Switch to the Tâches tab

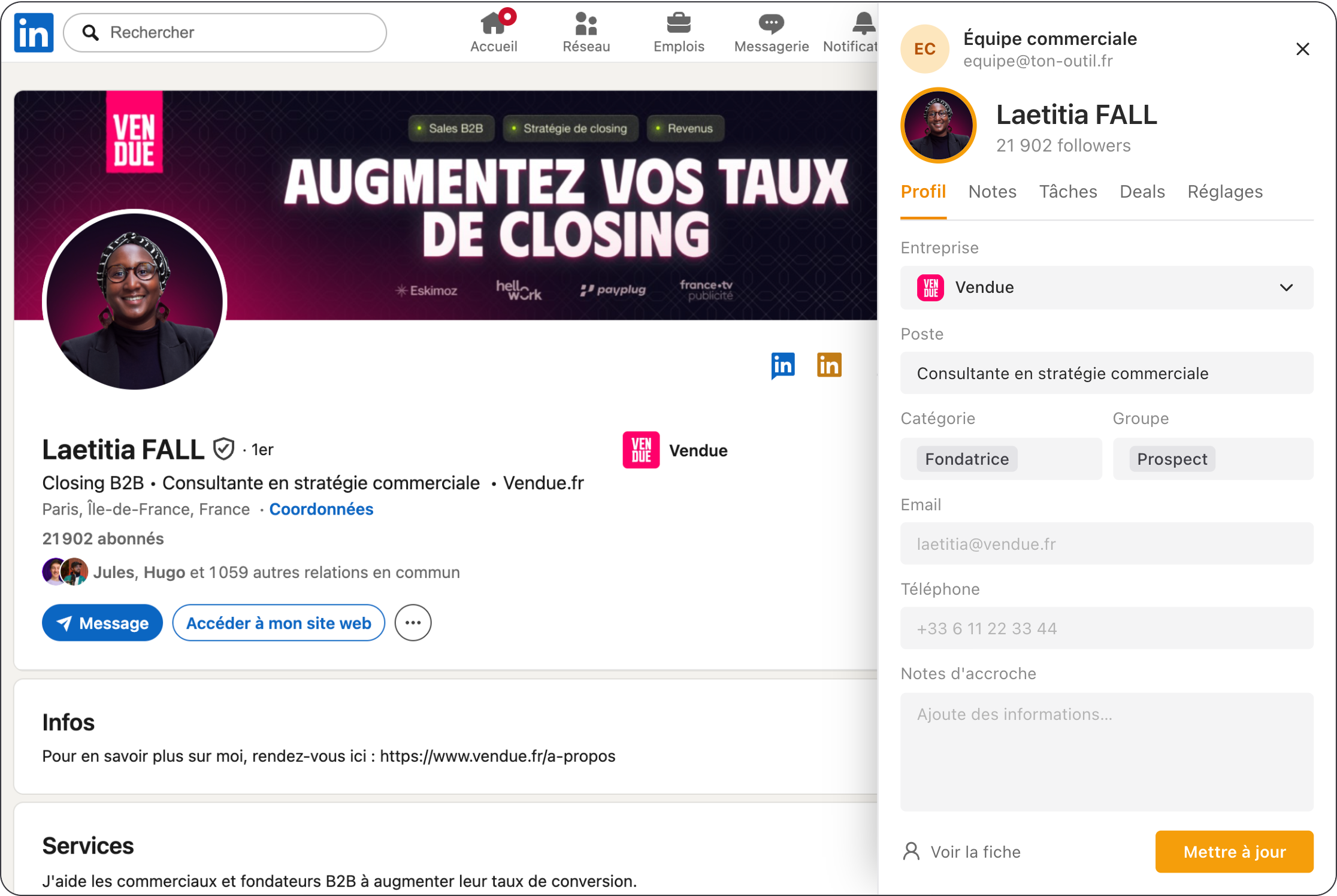[x=1068, y=192]
